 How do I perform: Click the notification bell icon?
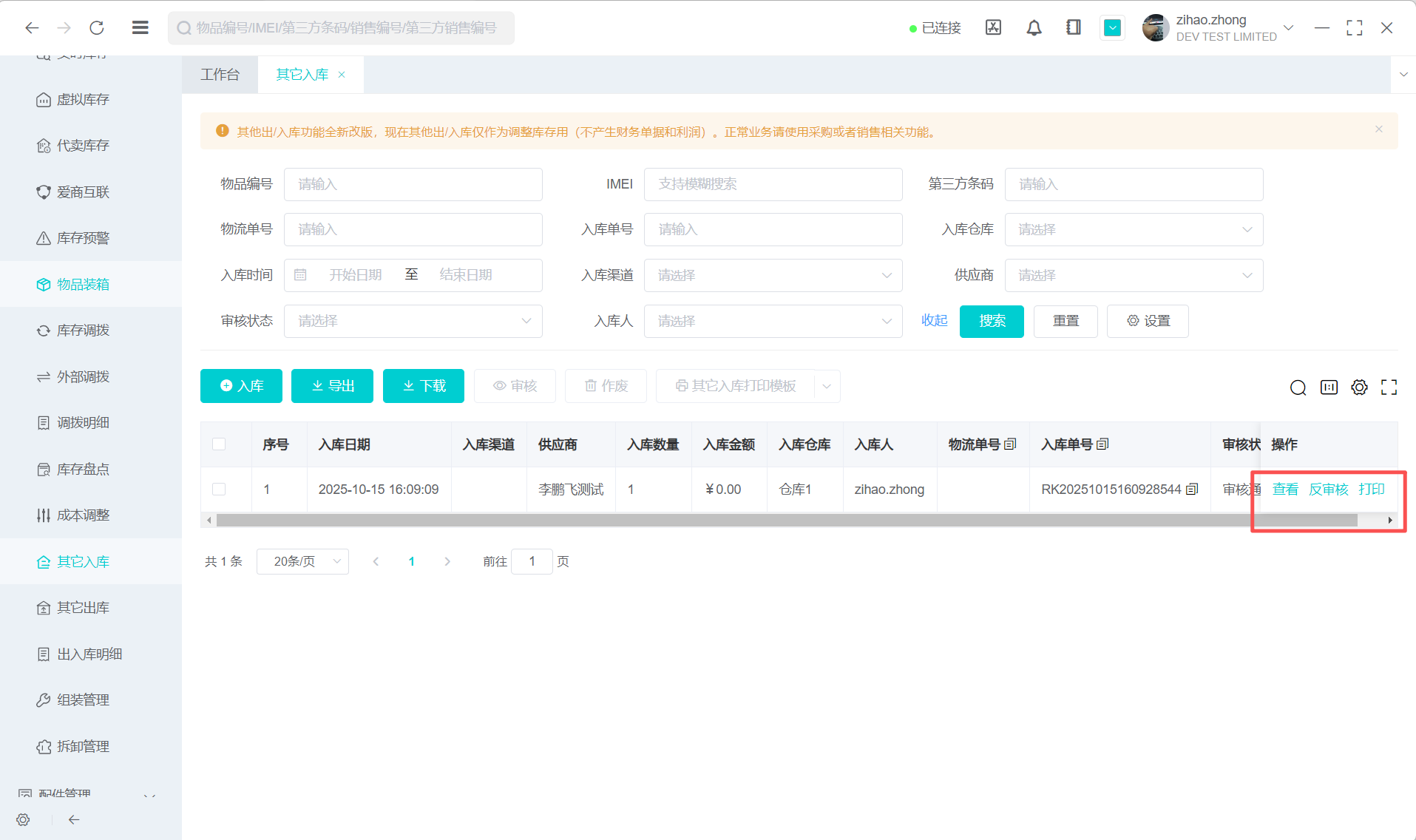[1034, 28]
